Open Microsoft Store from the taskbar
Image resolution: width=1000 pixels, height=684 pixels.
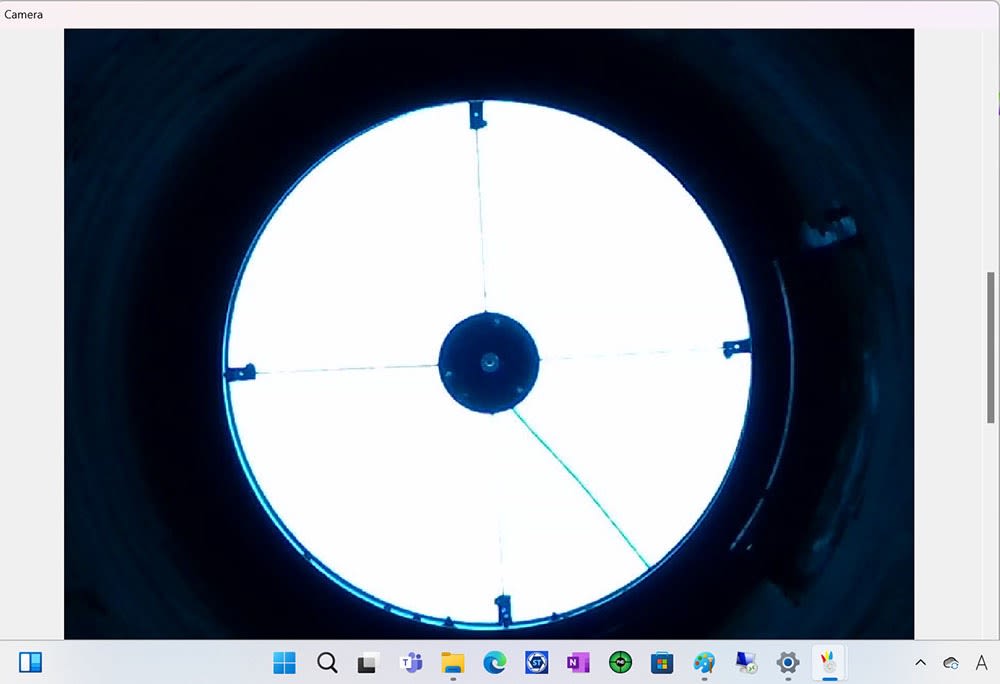(662, 663)
